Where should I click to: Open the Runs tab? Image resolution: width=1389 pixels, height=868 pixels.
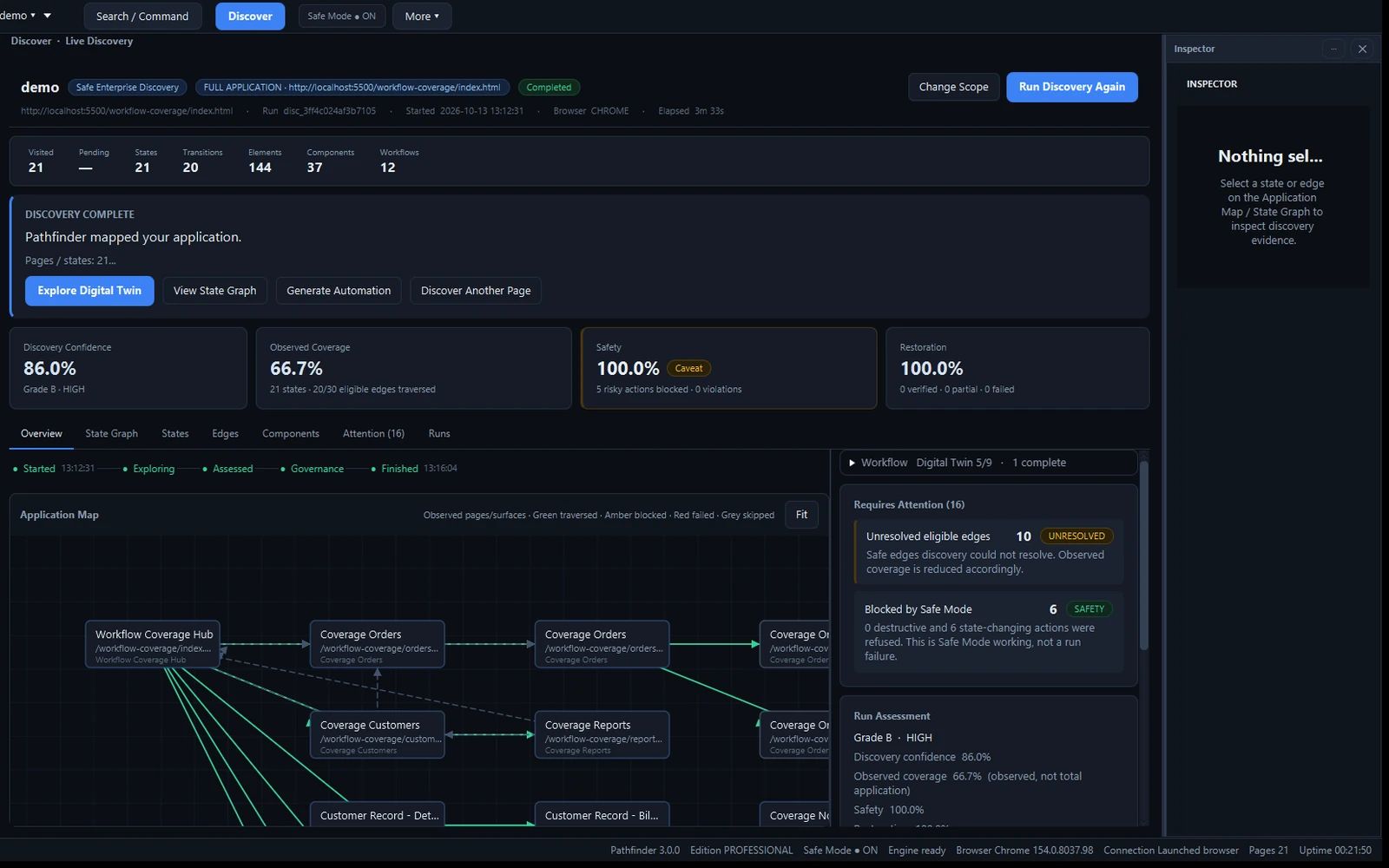[439, 434]
